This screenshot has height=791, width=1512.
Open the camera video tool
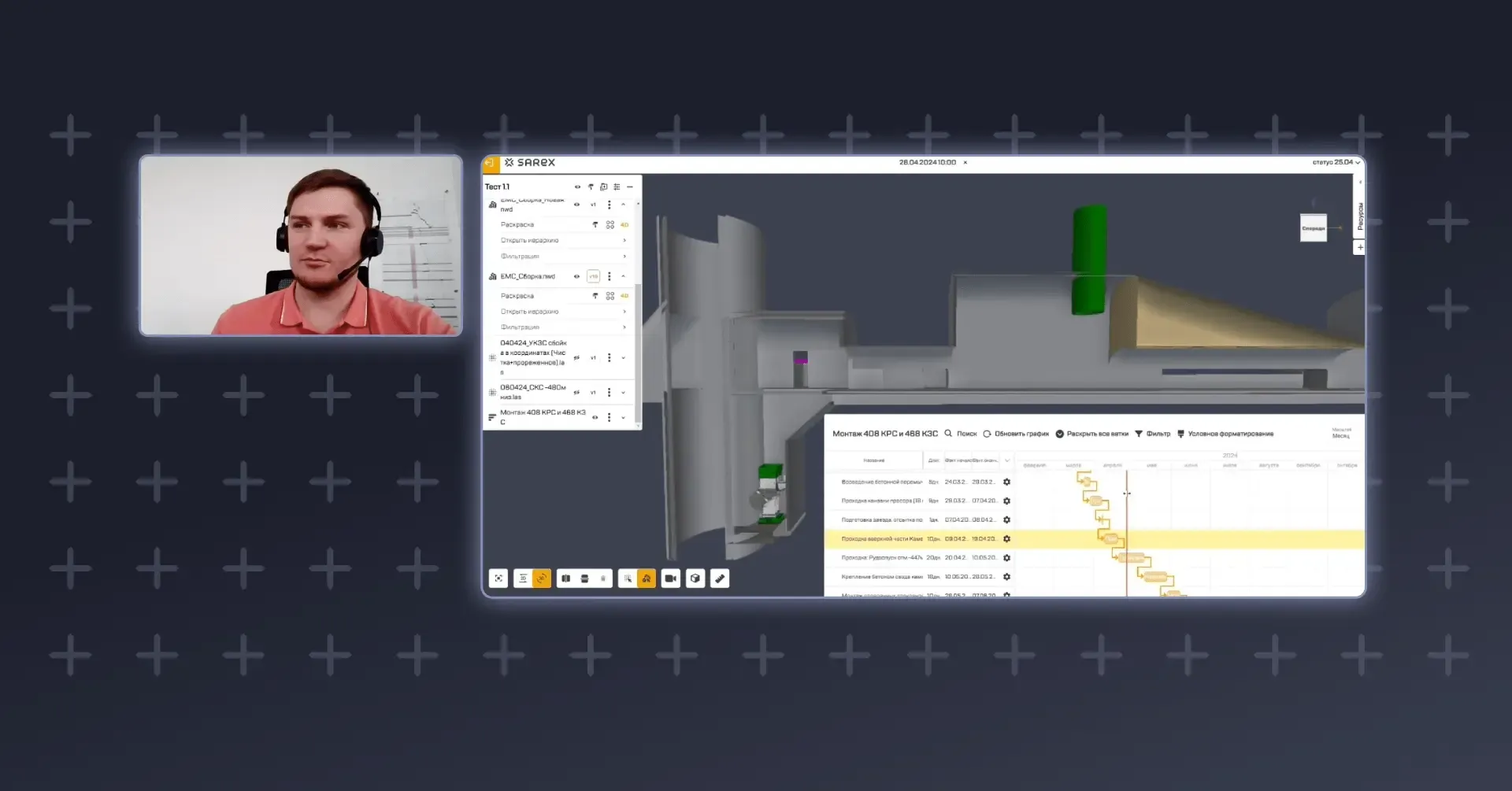pyautogui.click(x=671, y=578)
